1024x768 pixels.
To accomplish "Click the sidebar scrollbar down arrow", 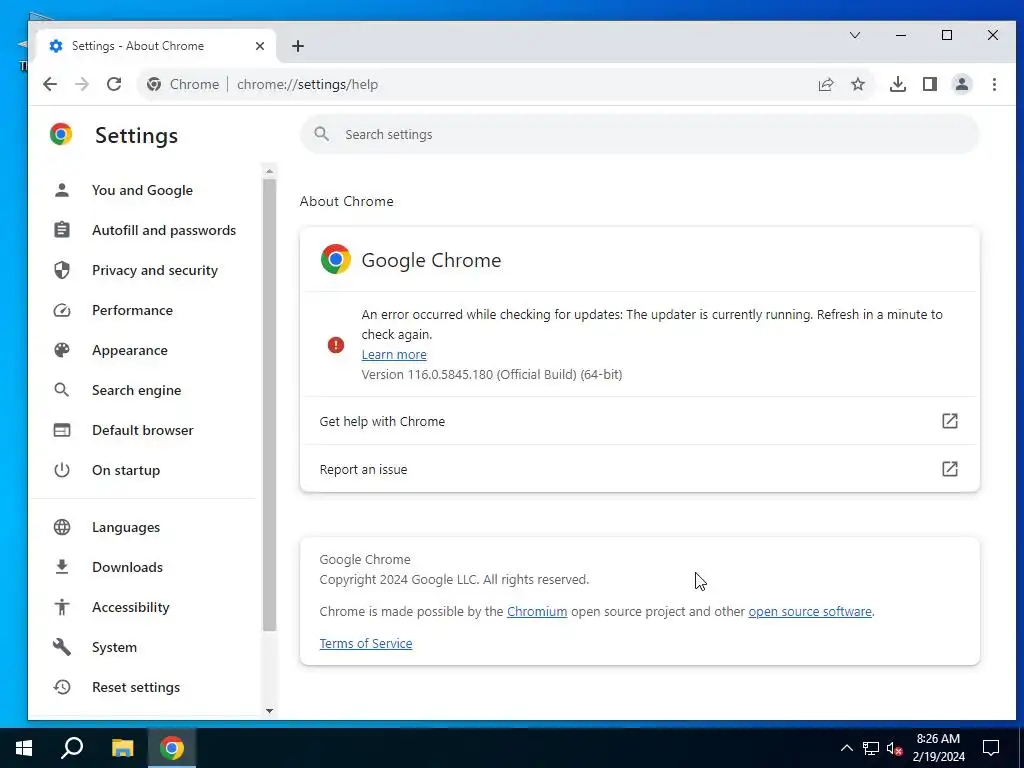I will pyautogui.click(x=269, y=711).
